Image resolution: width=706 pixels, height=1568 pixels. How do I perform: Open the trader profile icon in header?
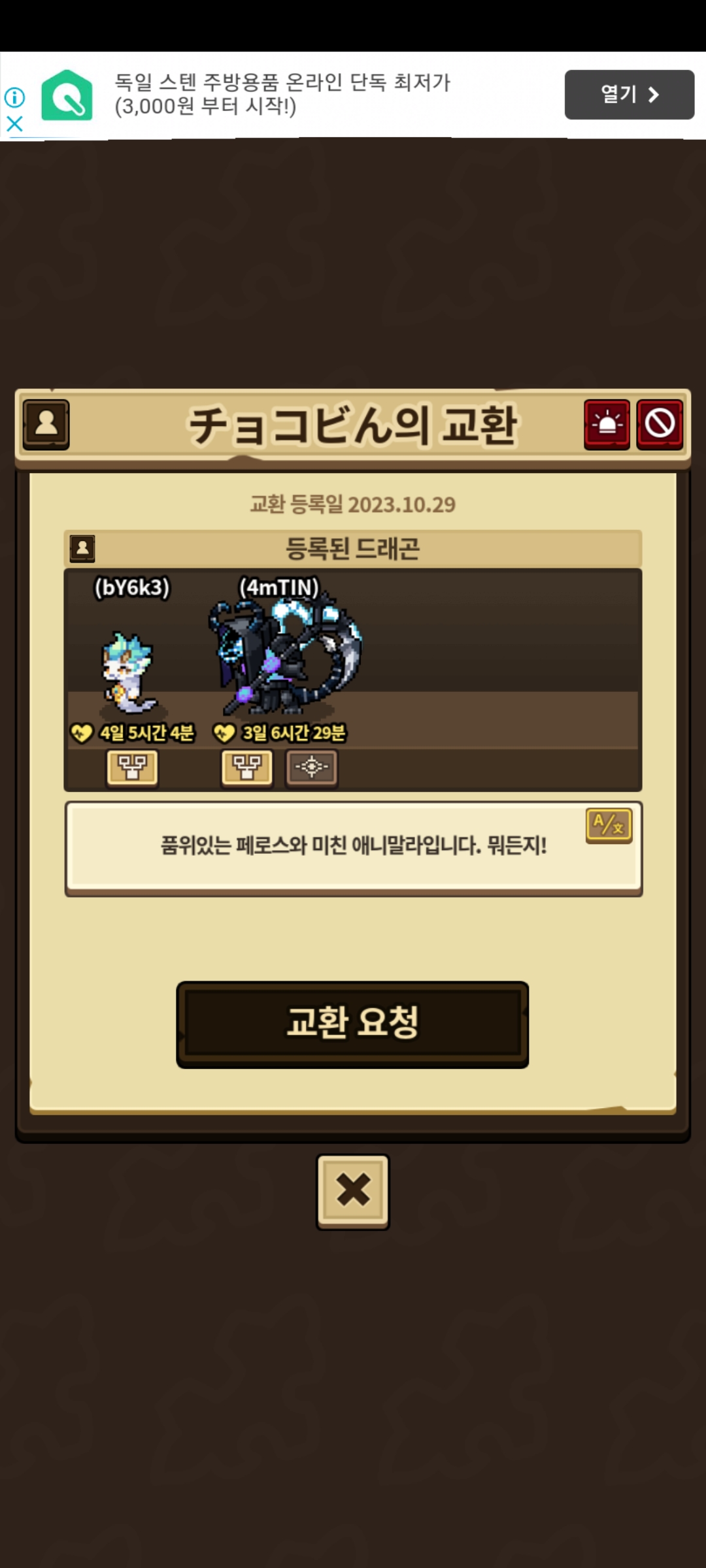46,424
